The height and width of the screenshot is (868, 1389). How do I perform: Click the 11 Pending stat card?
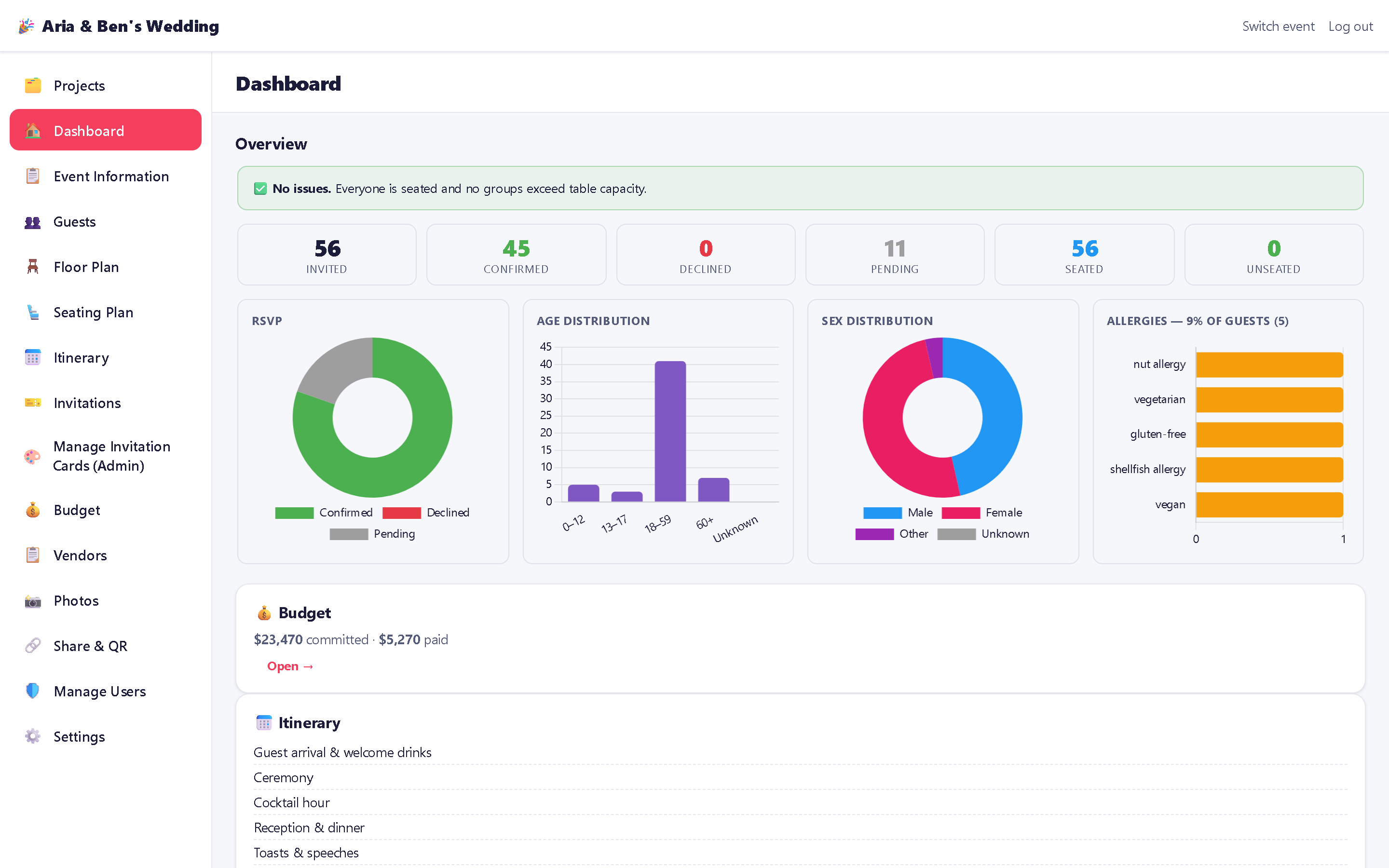click(895, 254)
